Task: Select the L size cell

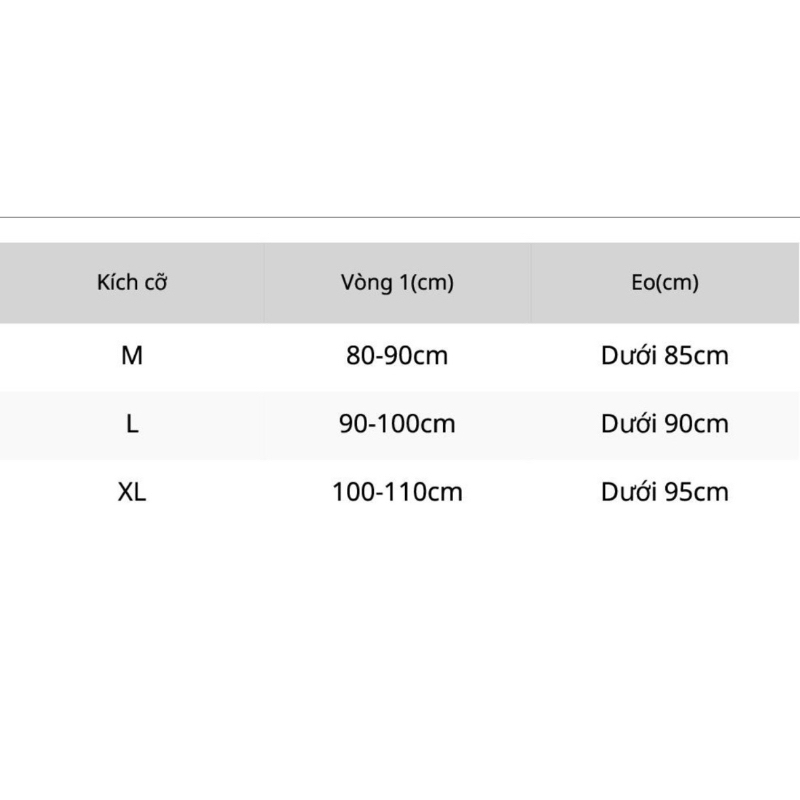Action: coord(132,424)
